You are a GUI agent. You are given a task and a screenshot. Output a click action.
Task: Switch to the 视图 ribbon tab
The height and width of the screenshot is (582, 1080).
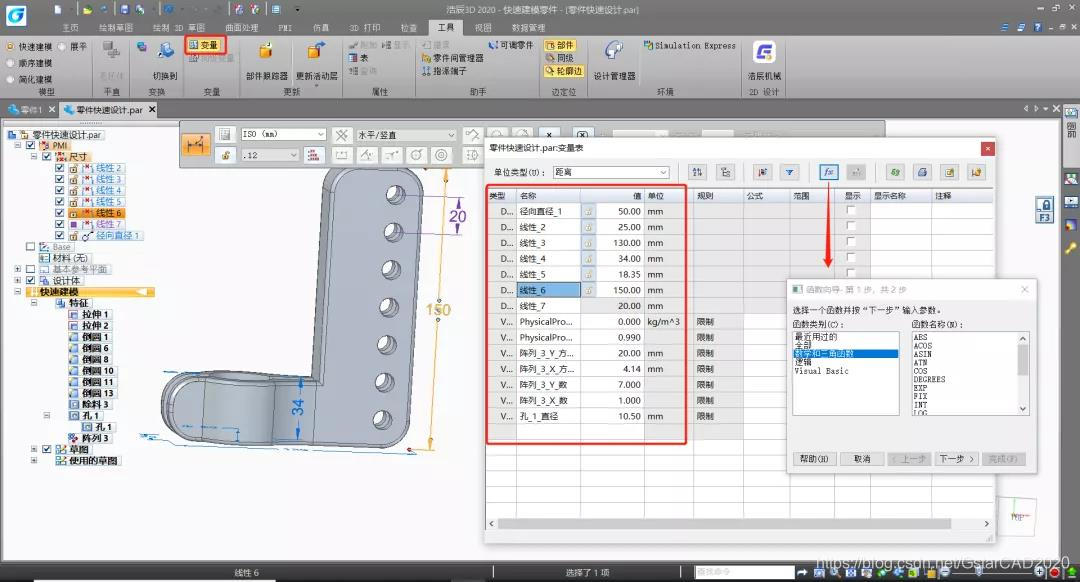click(x=483, y=28)
